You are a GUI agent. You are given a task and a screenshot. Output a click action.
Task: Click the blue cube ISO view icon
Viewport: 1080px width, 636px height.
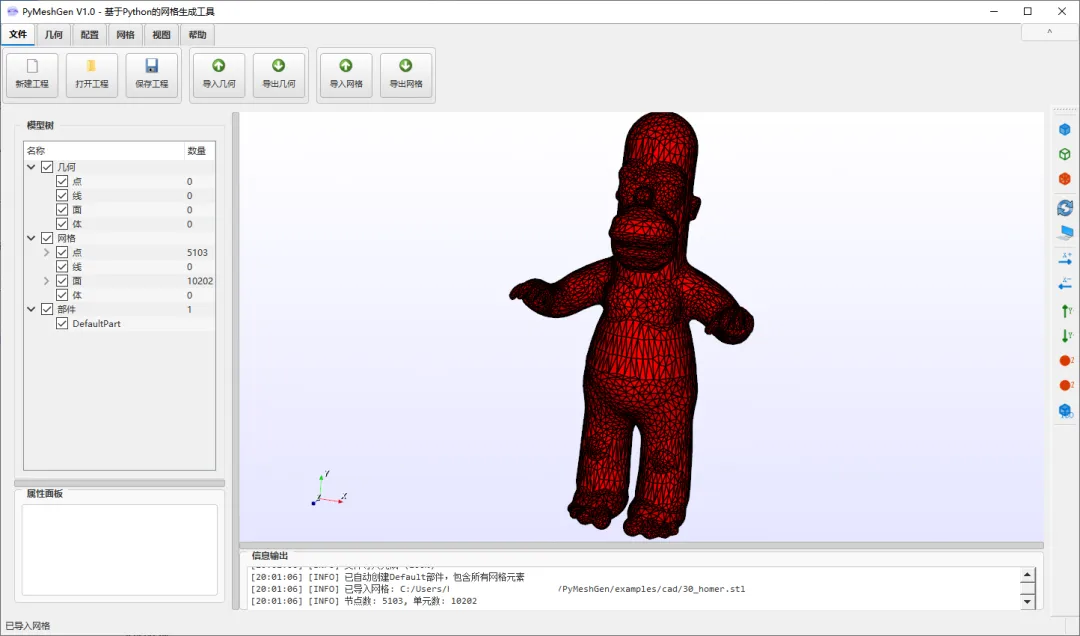tap(1066, 411)
